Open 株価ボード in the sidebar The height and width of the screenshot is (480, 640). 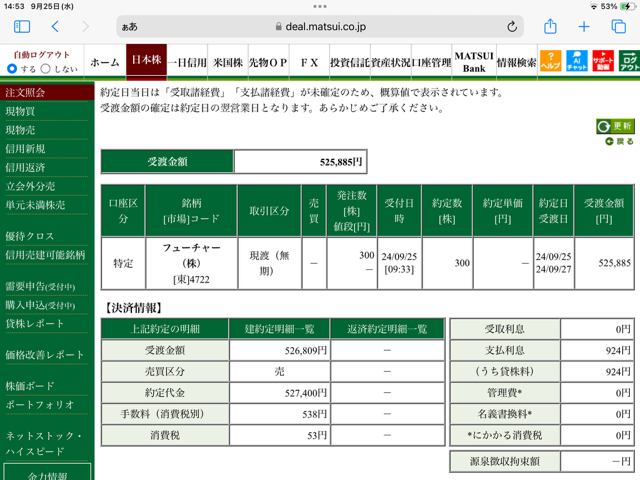30,386
